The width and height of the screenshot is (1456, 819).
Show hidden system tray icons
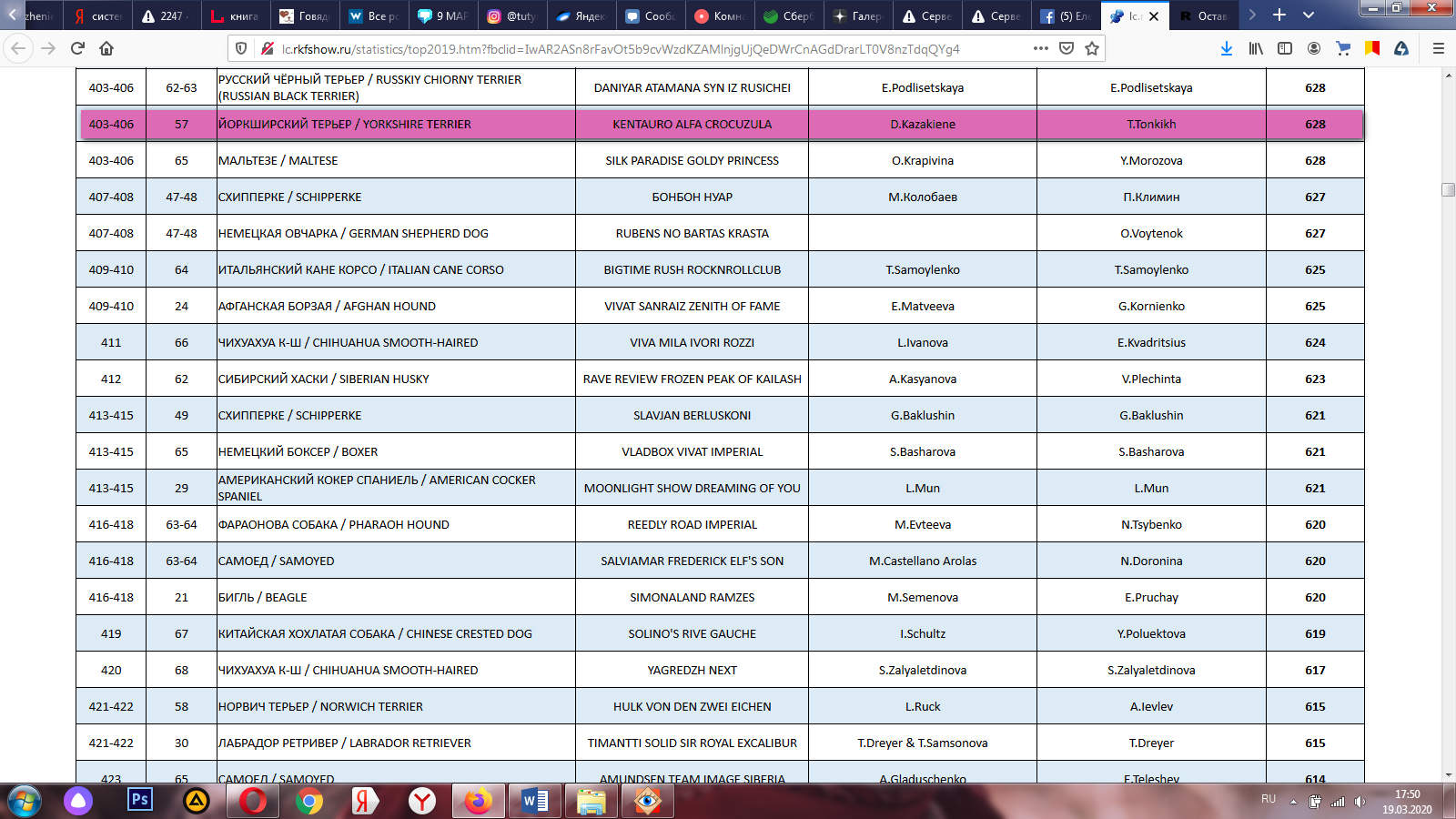point(1293,802)
